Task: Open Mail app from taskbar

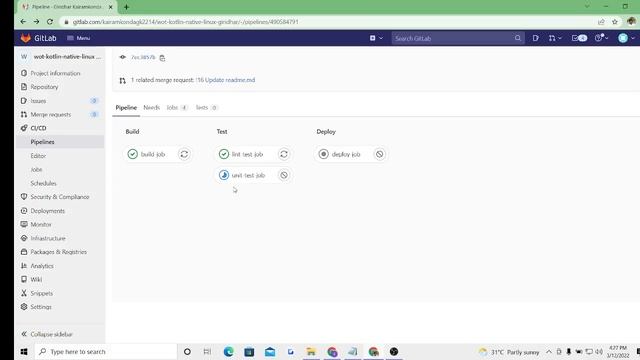Action: (x=270, y=351)
